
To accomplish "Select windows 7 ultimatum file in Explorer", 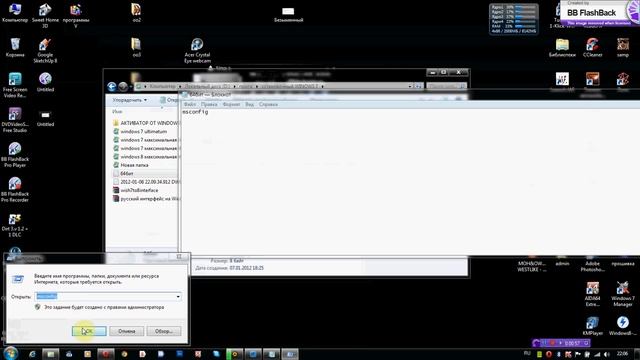I will point(140,131).
